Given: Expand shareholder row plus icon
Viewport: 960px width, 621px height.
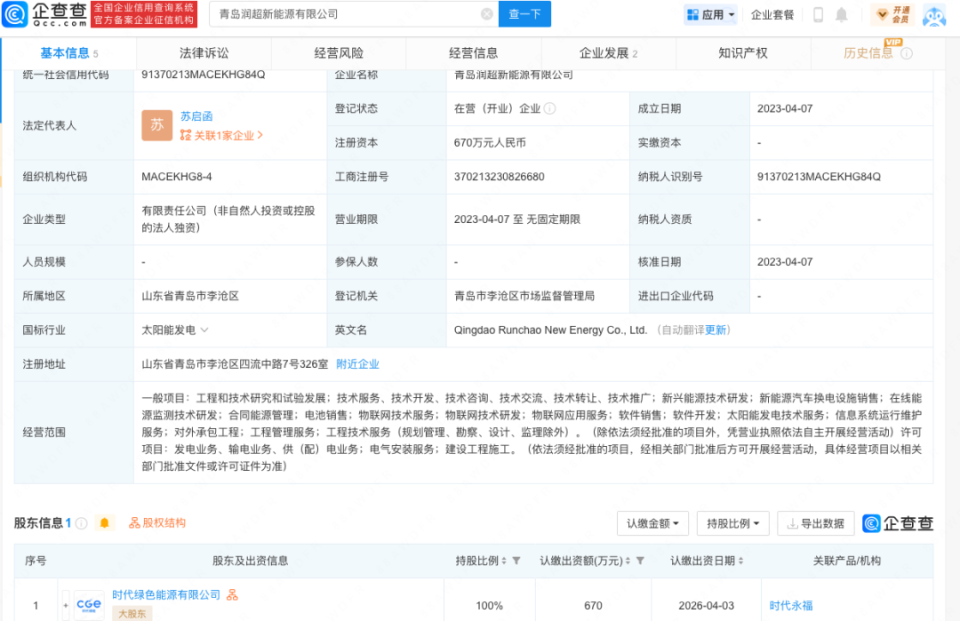Looking at the screenshot, I should pyautogui.click(x=66, y=606).
